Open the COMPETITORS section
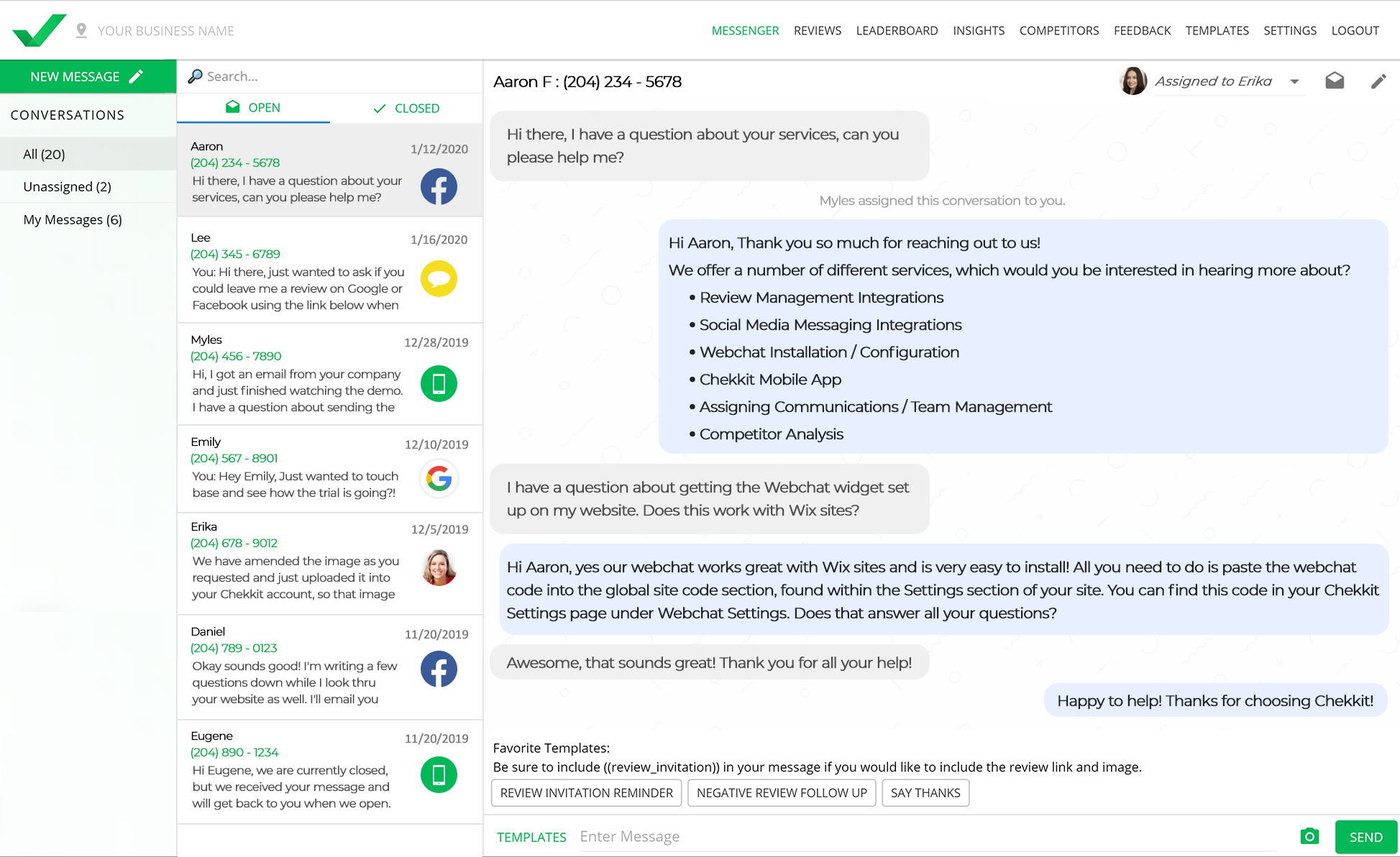This screenshot has width=1400, height=857. coord(1058,30)
